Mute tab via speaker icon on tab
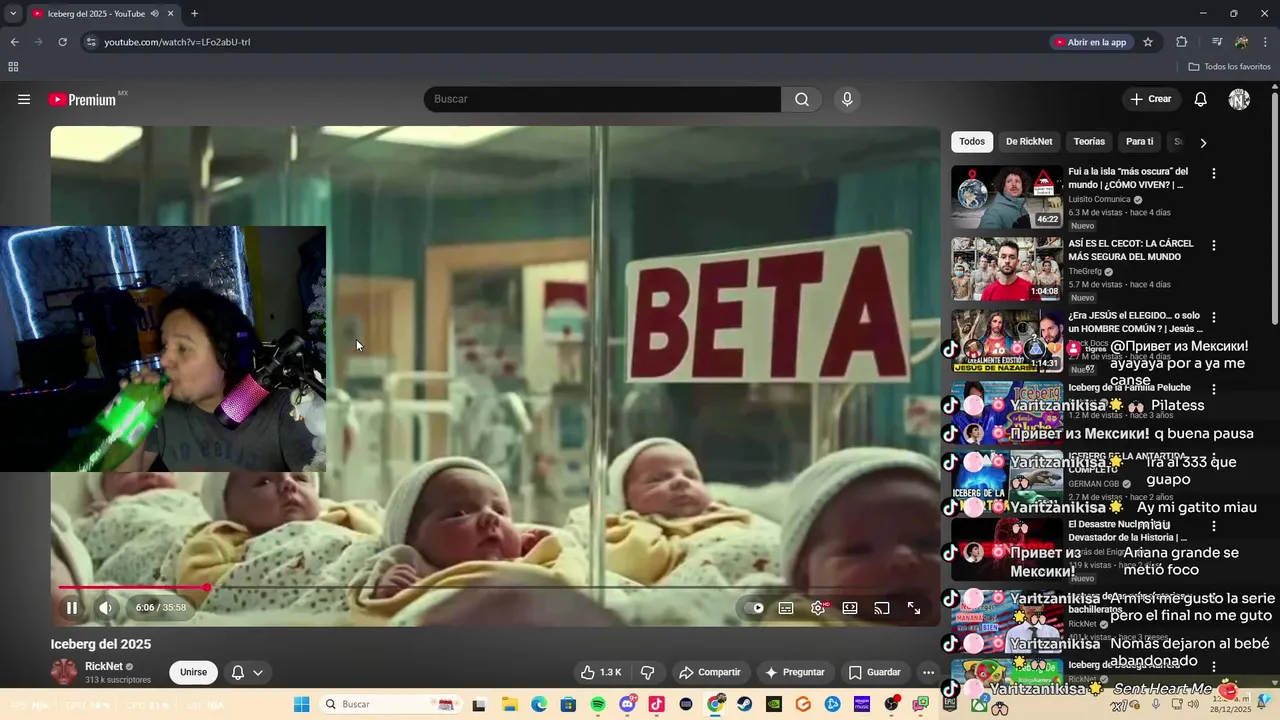This screenshot has height=720, width=1280. pyautogui.click(x=155, y=14)
